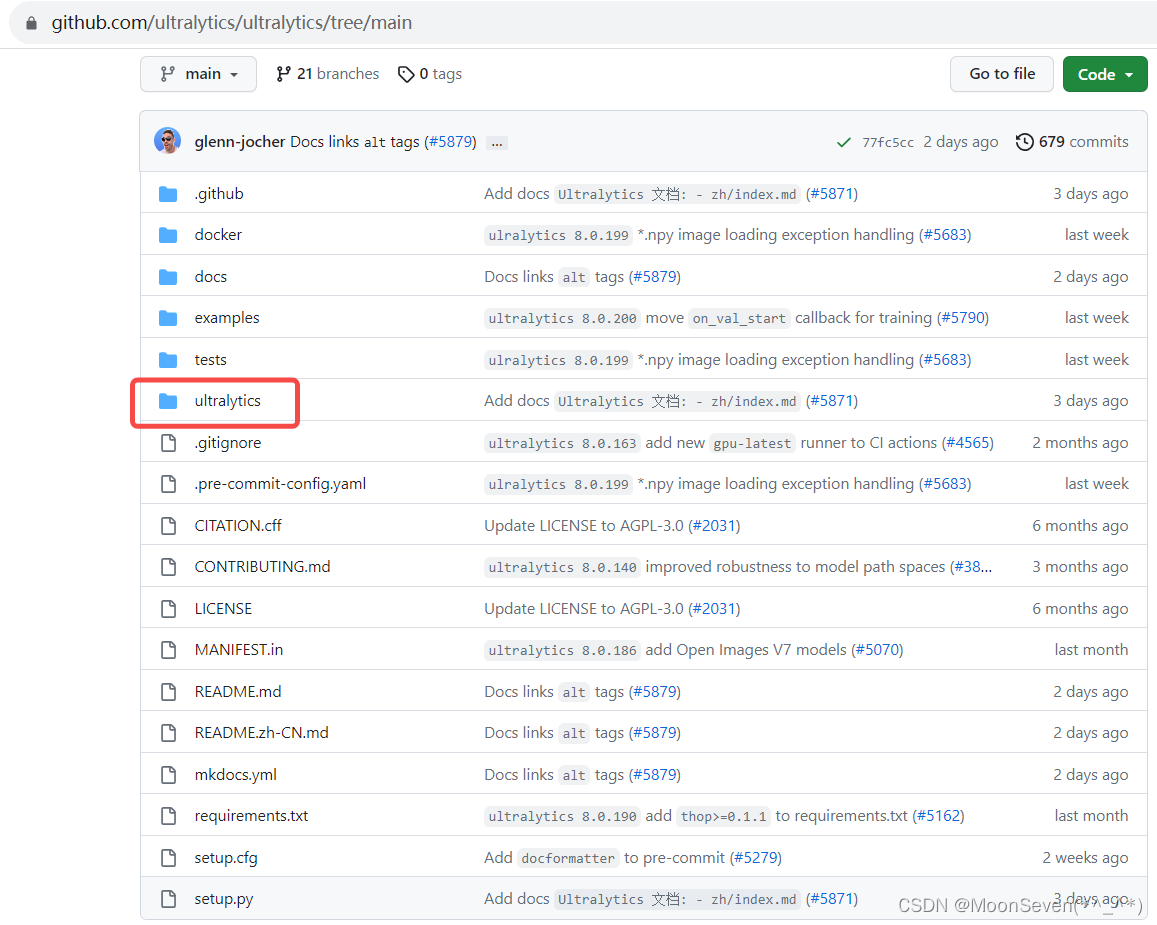The image size is (1157, 925).
Task: Click the mkdocs.yml file icon
Action: [x=168, y=775]
